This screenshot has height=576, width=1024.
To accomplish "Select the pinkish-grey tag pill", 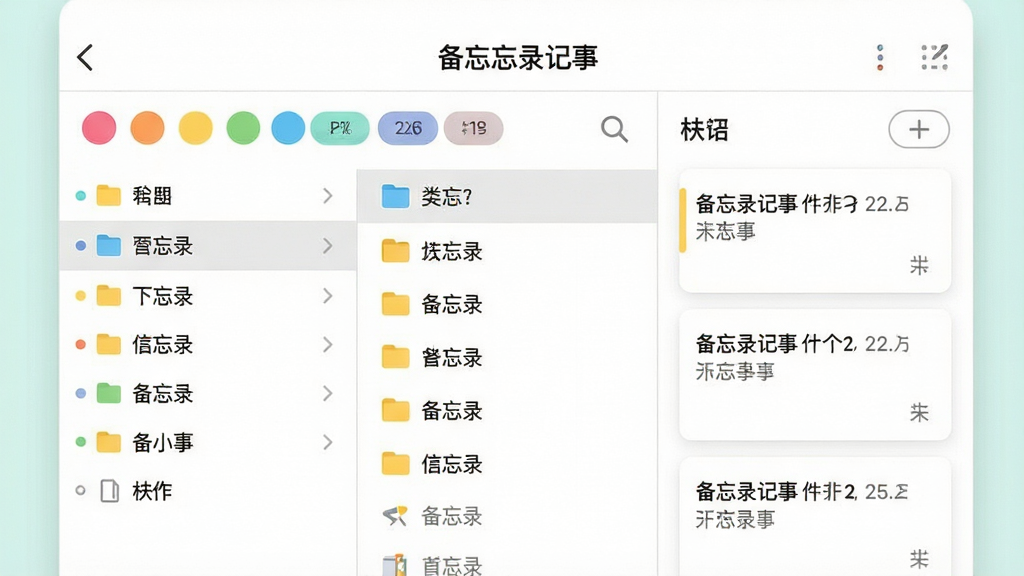I will [473, 128].
